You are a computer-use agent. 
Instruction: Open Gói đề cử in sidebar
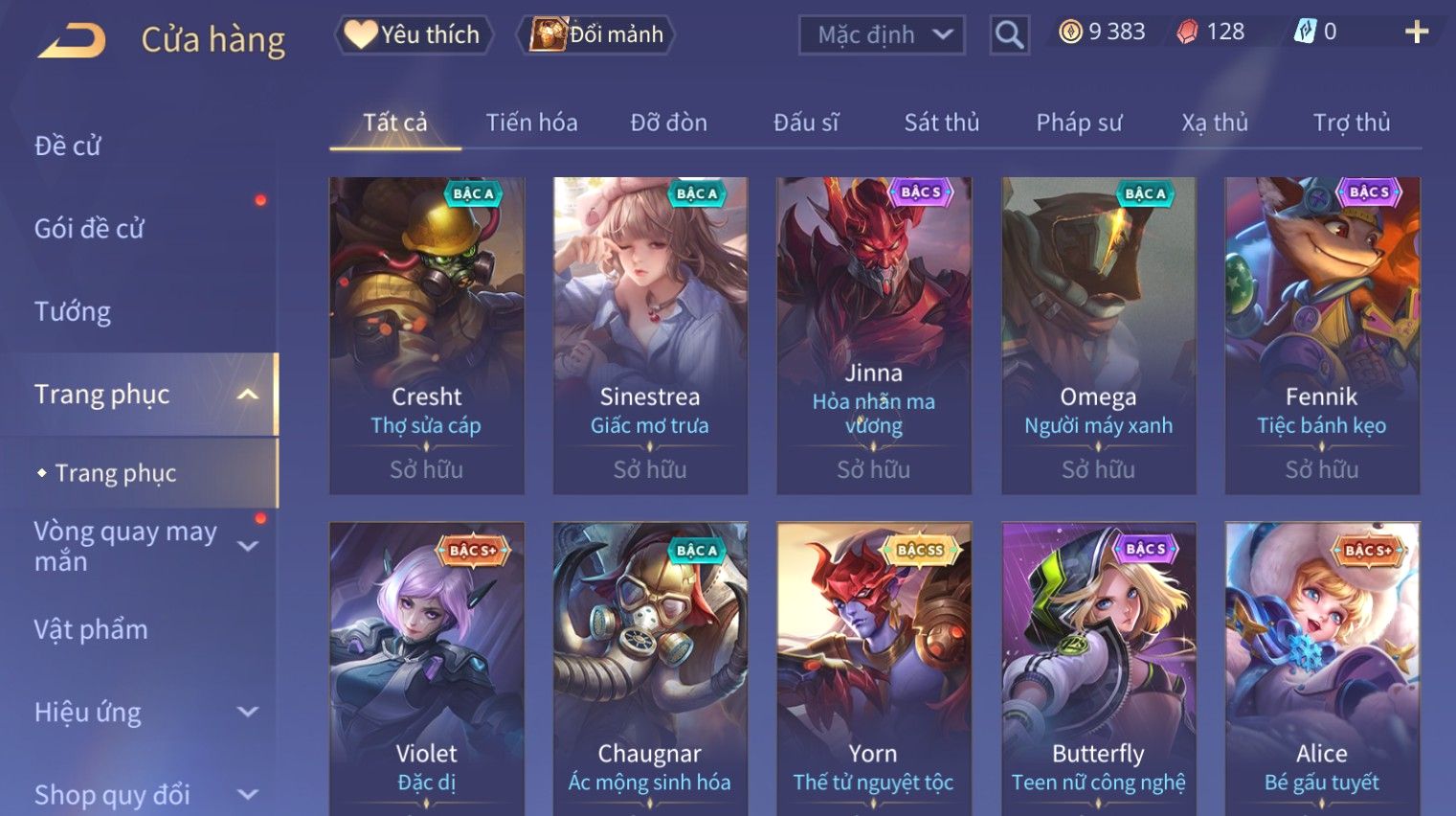[x=89, y=229]
